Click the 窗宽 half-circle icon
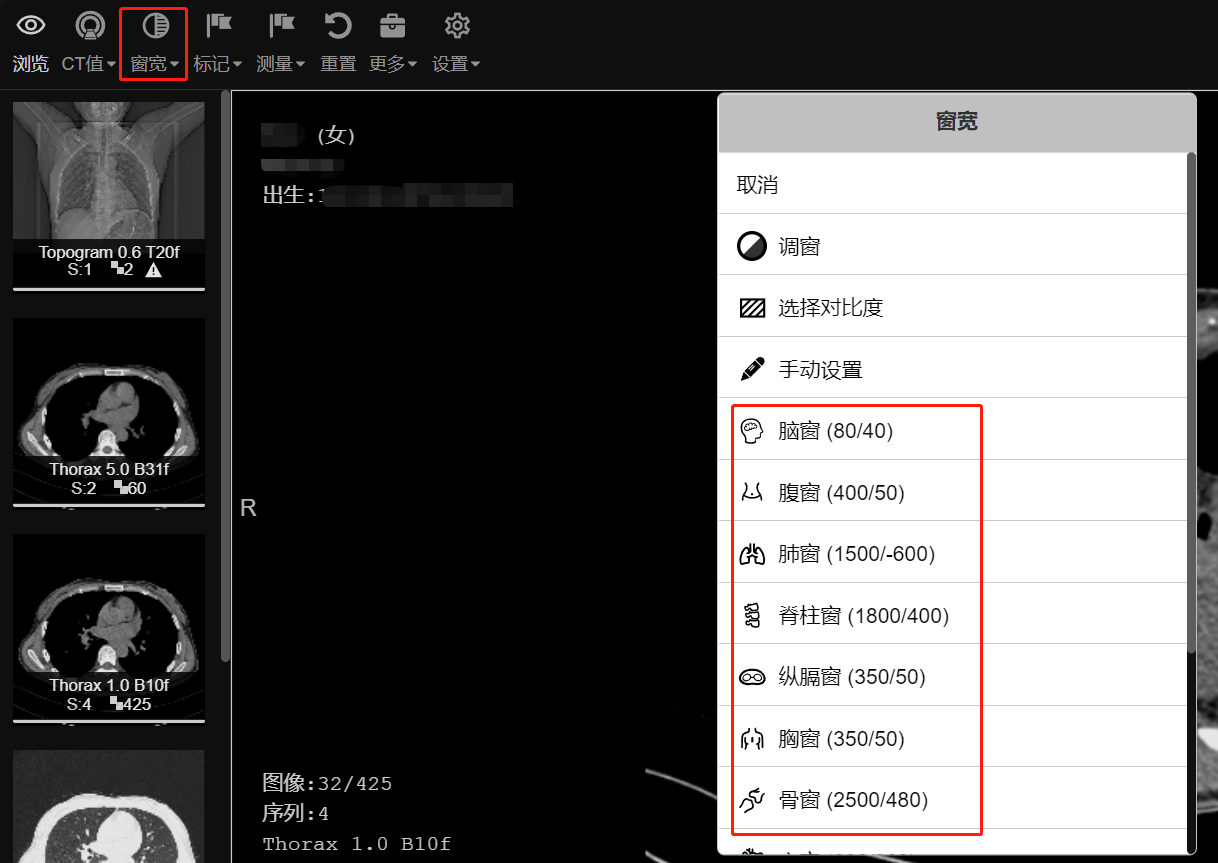The image size is (1218, 863). [154, 25]
